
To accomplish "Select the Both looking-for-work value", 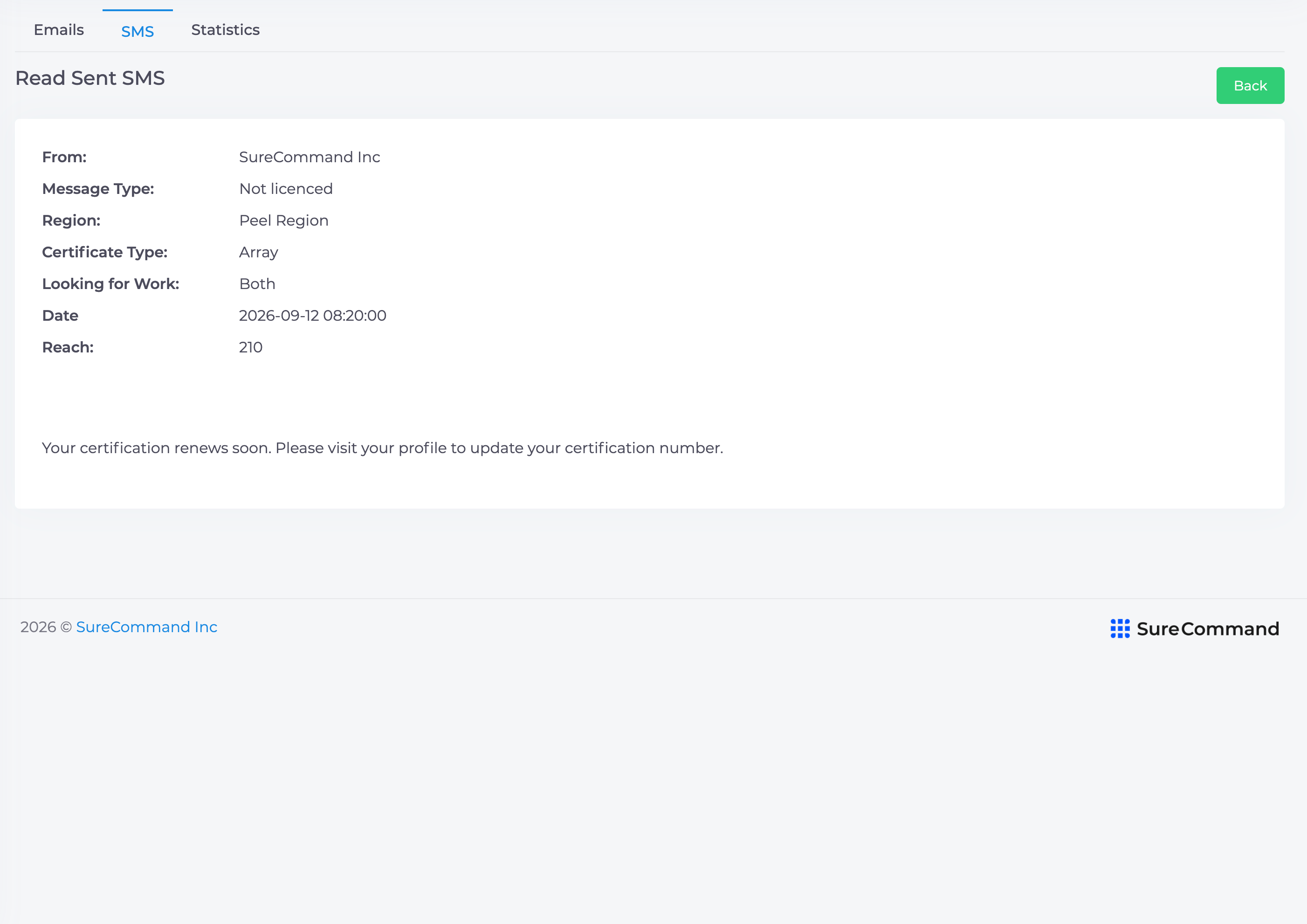I will click(257, 284).
